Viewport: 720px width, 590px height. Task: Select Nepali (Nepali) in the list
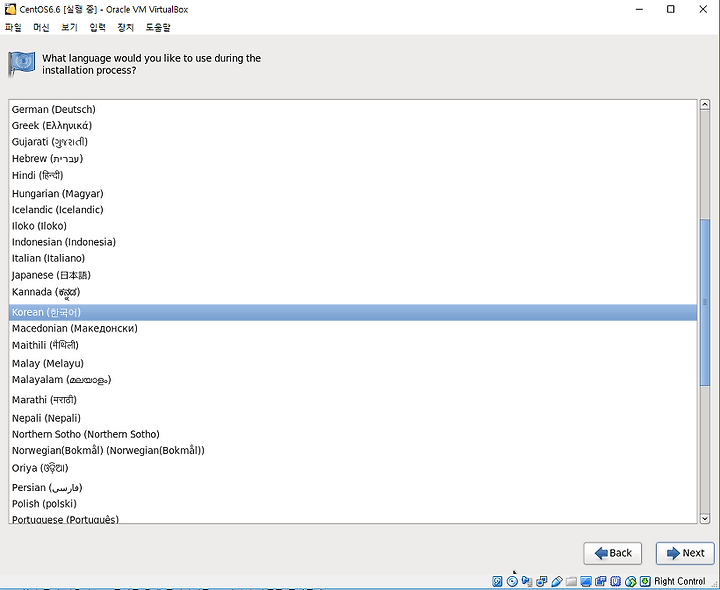tap(353, 418)
